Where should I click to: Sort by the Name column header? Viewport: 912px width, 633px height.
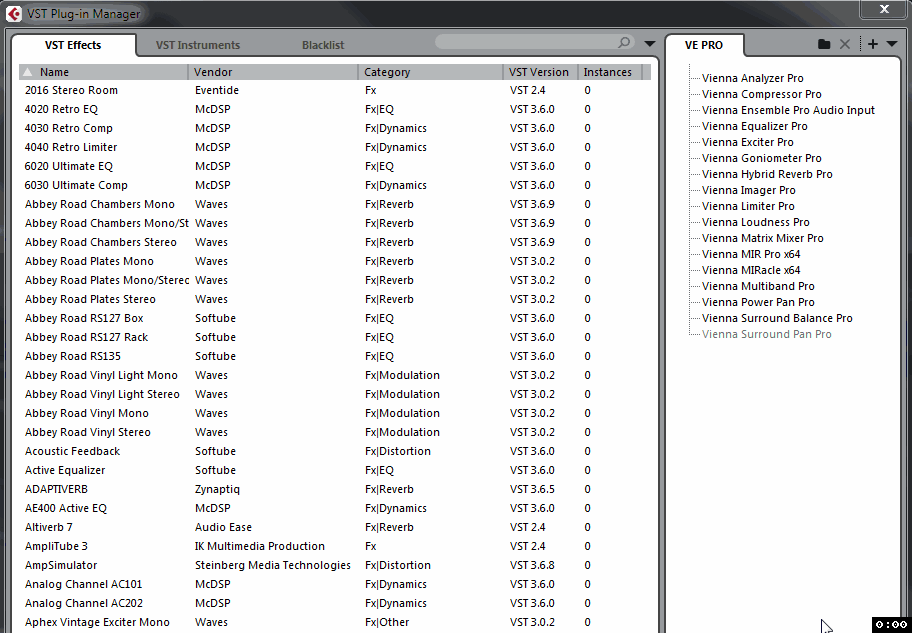[x=104, y=72]
